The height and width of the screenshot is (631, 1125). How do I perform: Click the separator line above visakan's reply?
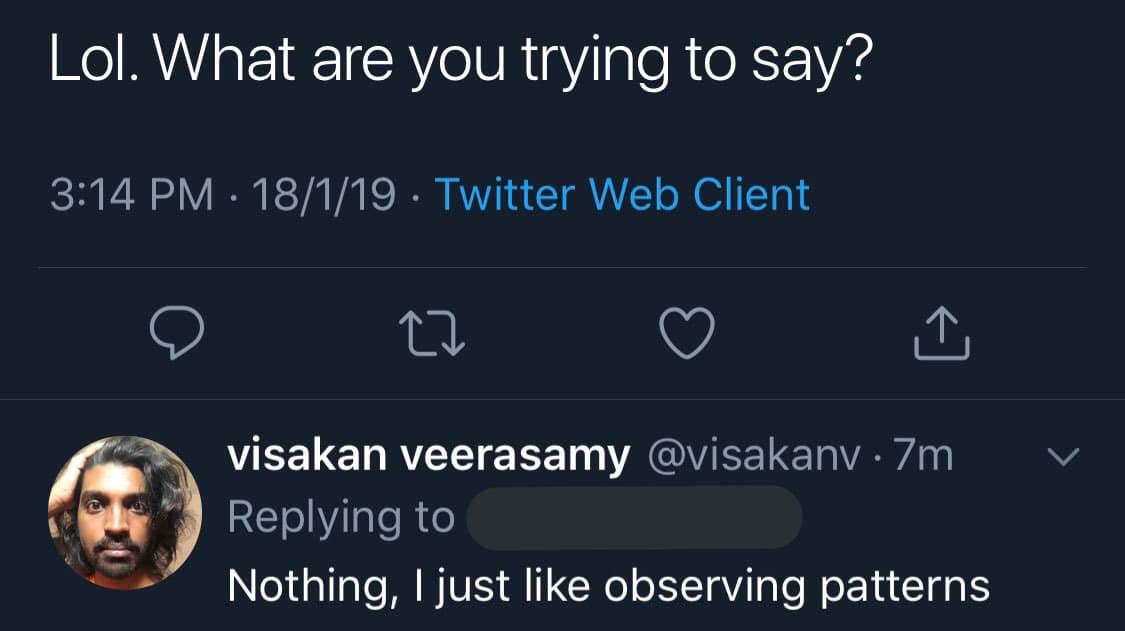click(562, 399)
